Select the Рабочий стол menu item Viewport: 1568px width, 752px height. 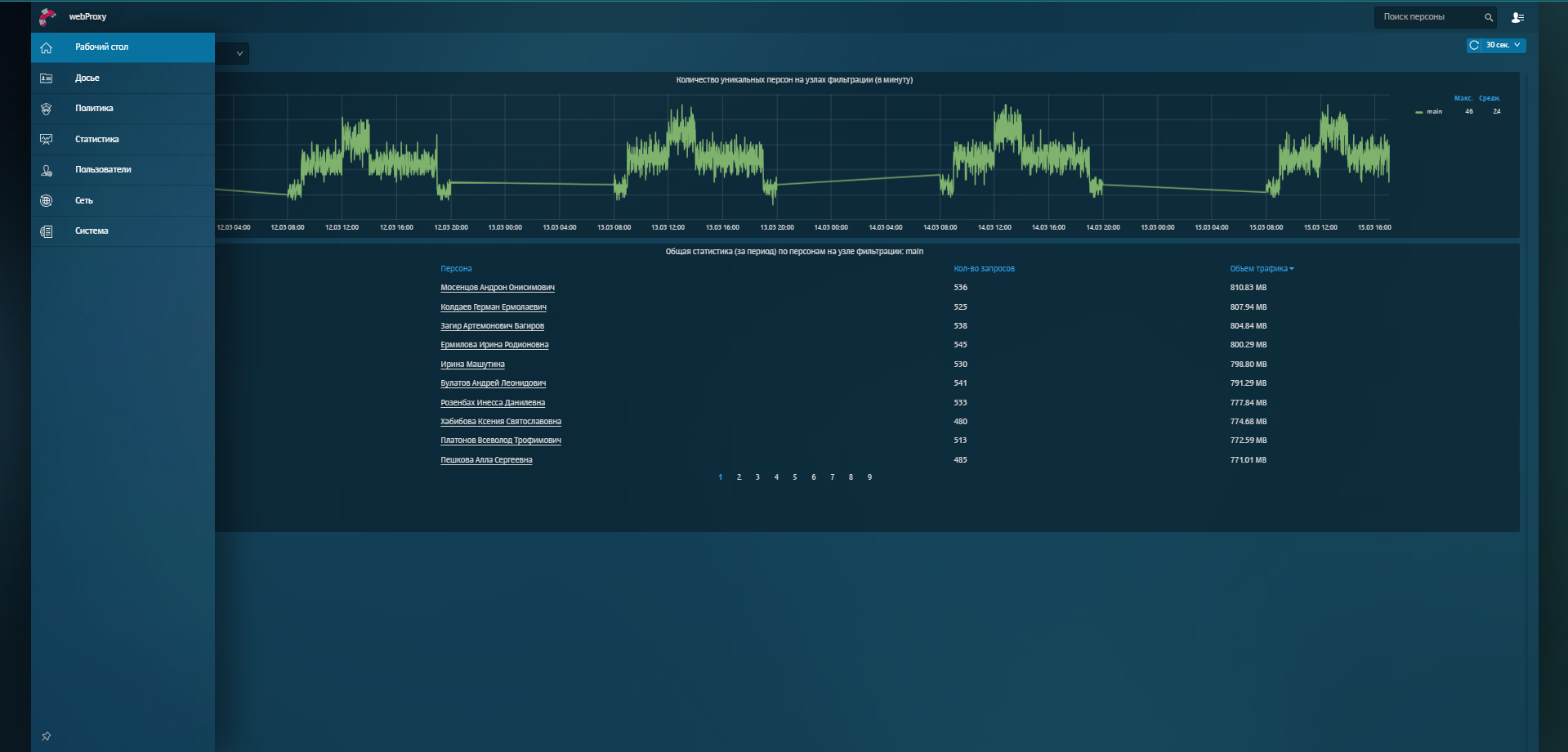(x=123, y=47)
